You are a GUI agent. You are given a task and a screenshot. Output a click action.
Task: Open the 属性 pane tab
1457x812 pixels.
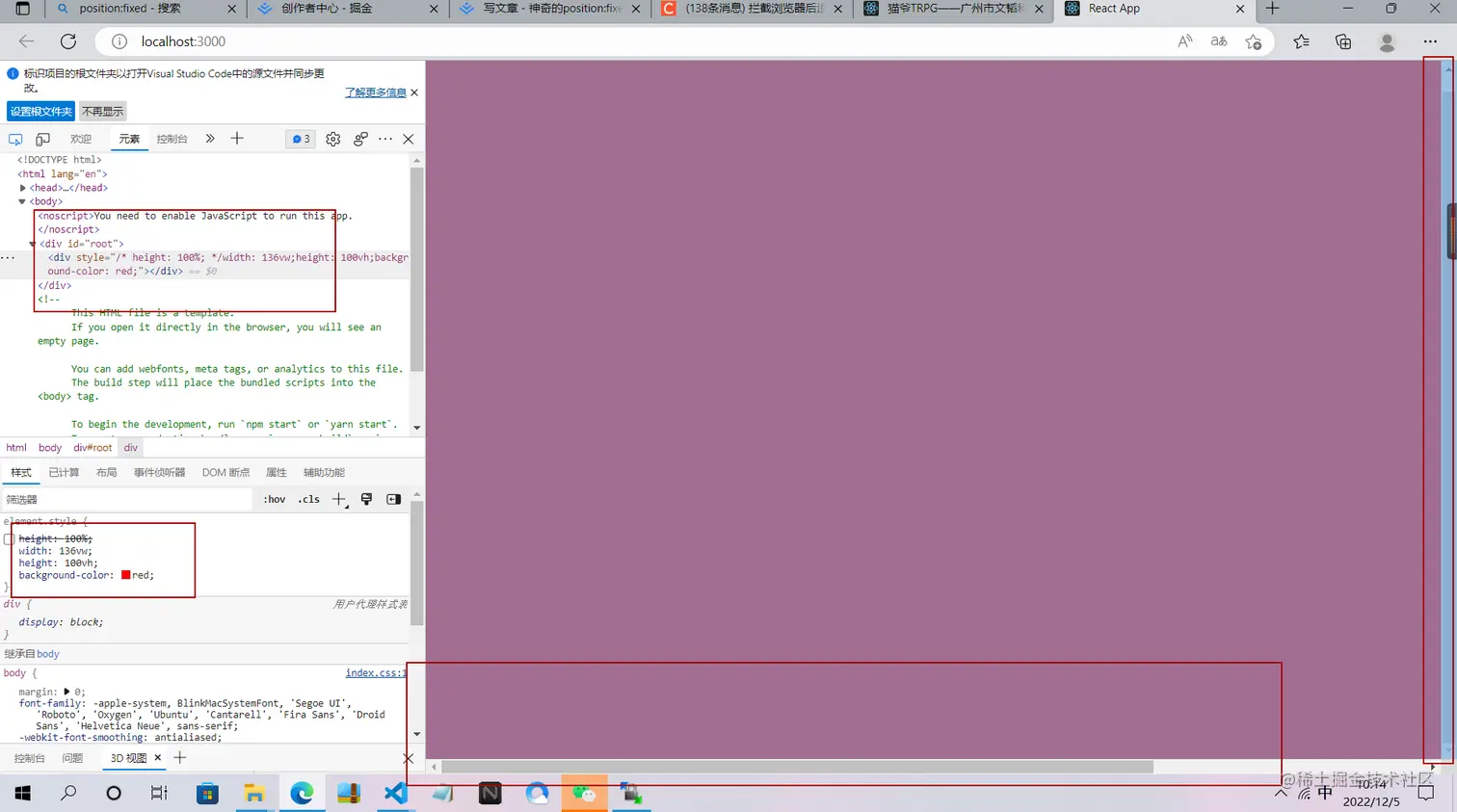[277, 472]
